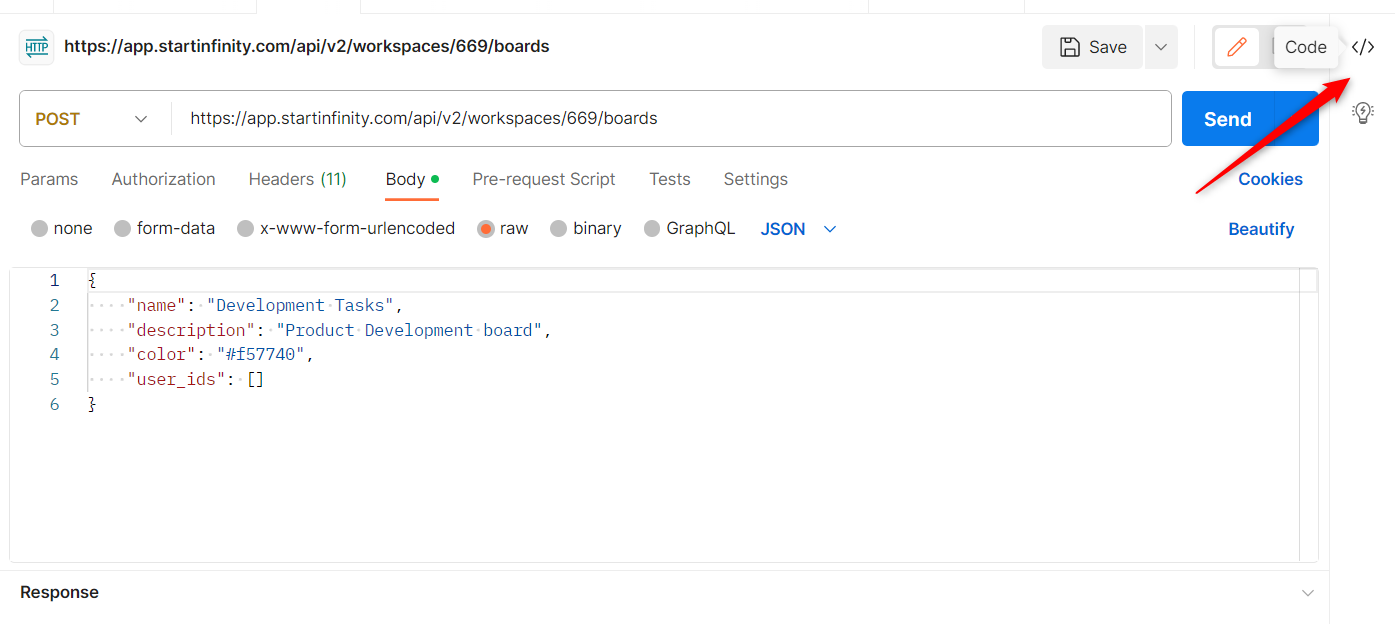The height and width of the screenshot is (624, 1395).
Task: Open the lightbulb info icon
Action: [1363, 112]
